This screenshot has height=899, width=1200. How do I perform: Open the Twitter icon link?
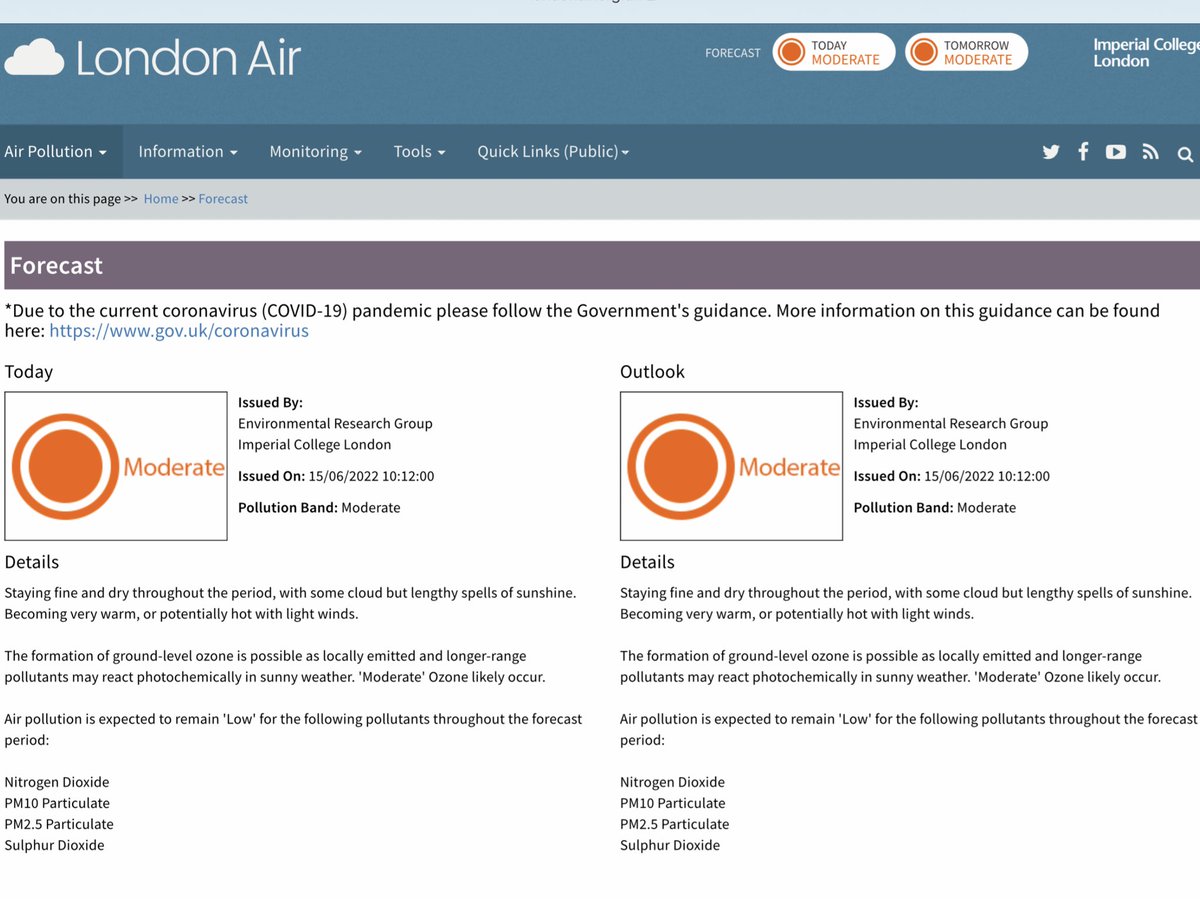click(1051, 152)
